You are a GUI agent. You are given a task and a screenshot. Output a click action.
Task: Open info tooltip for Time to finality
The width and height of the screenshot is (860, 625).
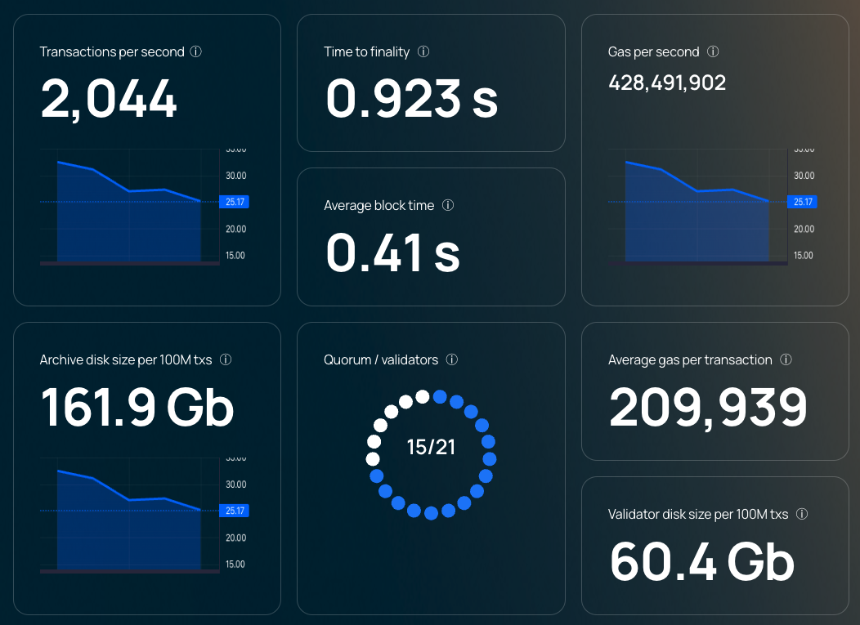coord(423,52)
